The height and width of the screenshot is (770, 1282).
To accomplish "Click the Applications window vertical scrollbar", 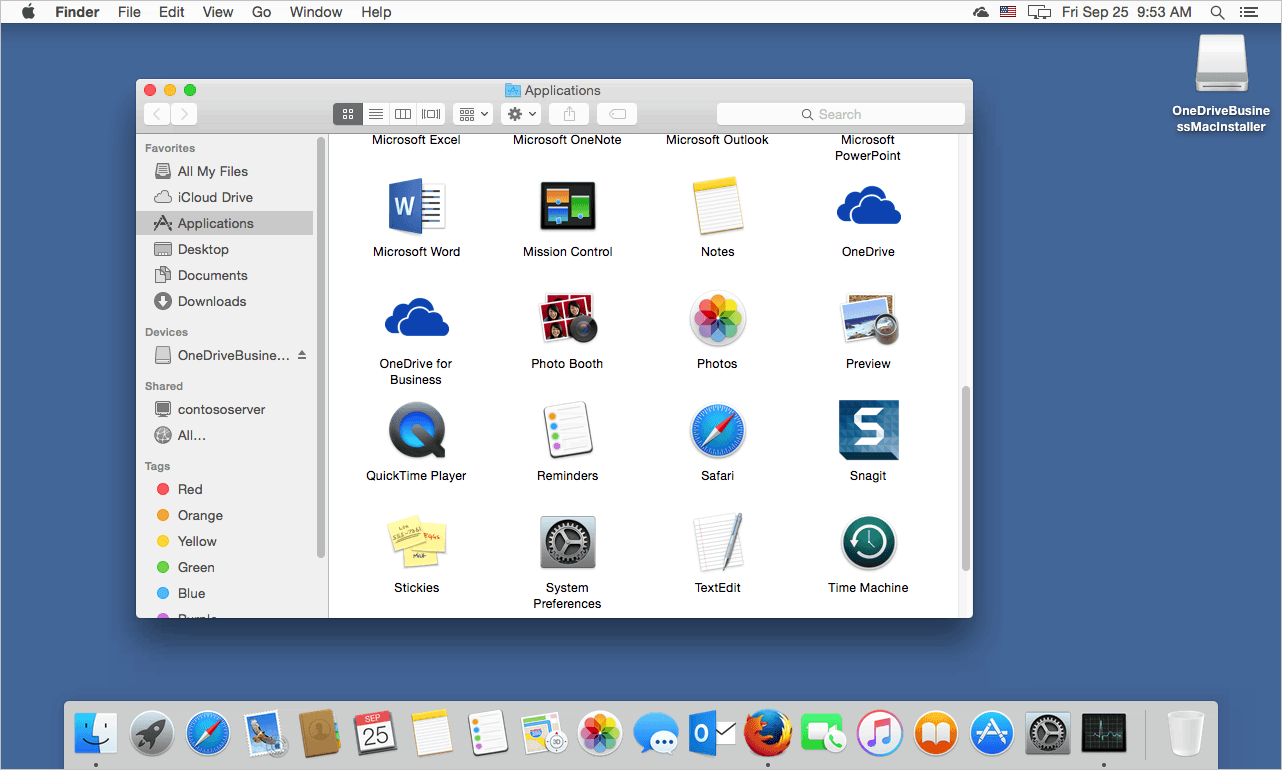I will point(966,478).
